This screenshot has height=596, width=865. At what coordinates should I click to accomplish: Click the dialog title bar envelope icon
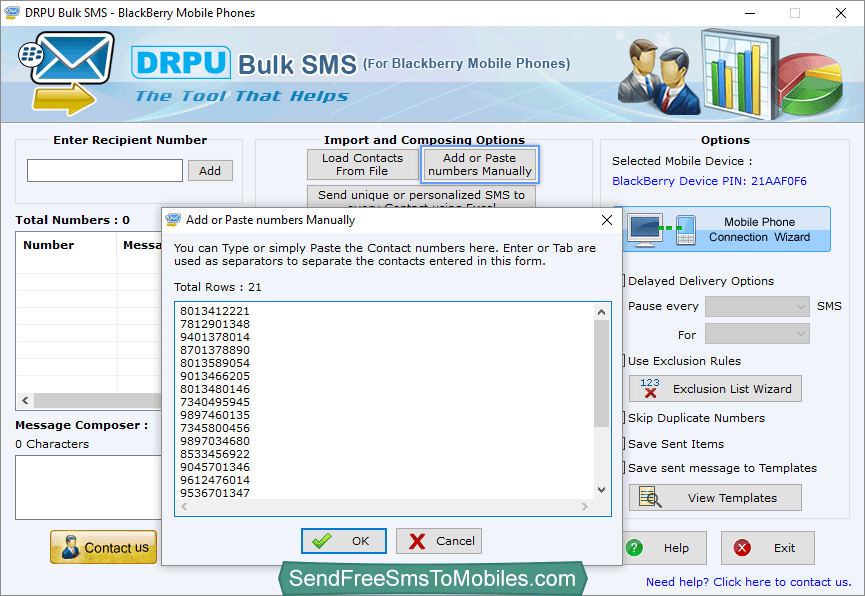173,220
